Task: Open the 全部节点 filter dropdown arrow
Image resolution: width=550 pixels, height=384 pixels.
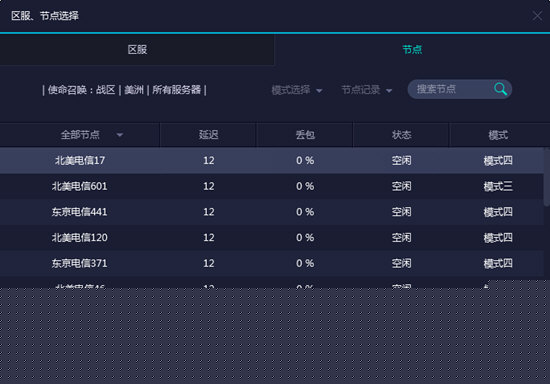Action: tap(120, 135)
